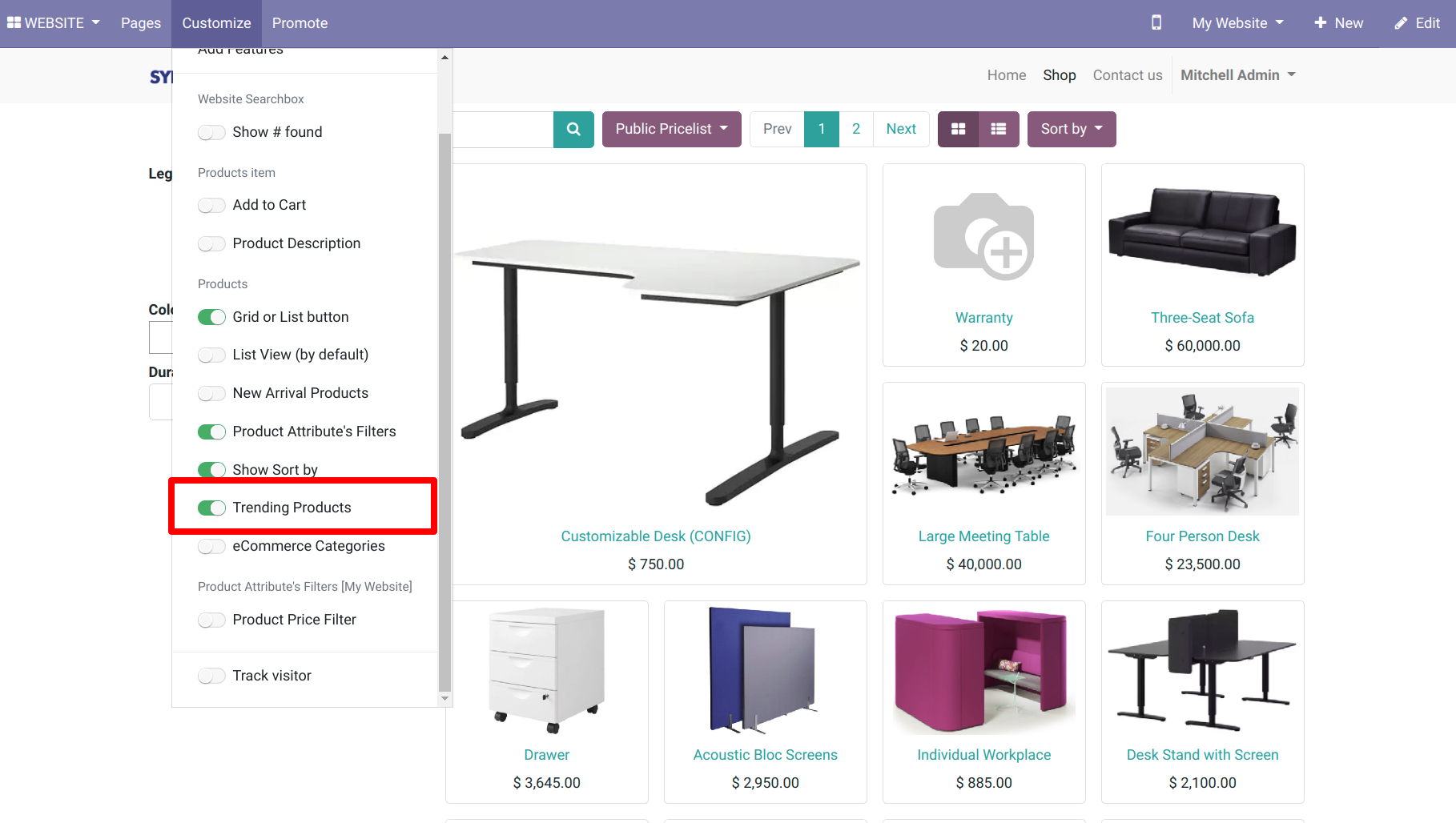Image resolution: width=1456 pixels, height=823 pixels.
Task: Click the magnifier search button
Action: point(573,129)
